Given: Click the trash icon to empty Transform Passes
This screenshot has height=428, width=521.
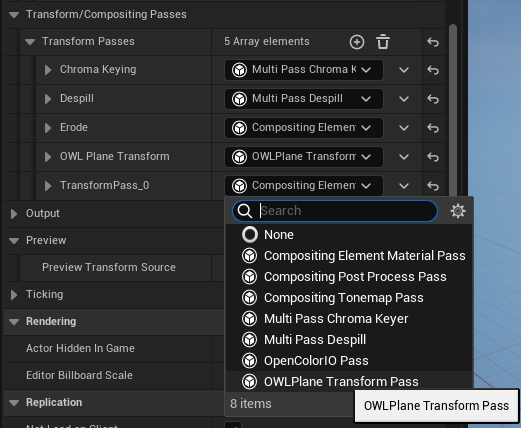Looking at the screenshot, I should tap(383, 42).
